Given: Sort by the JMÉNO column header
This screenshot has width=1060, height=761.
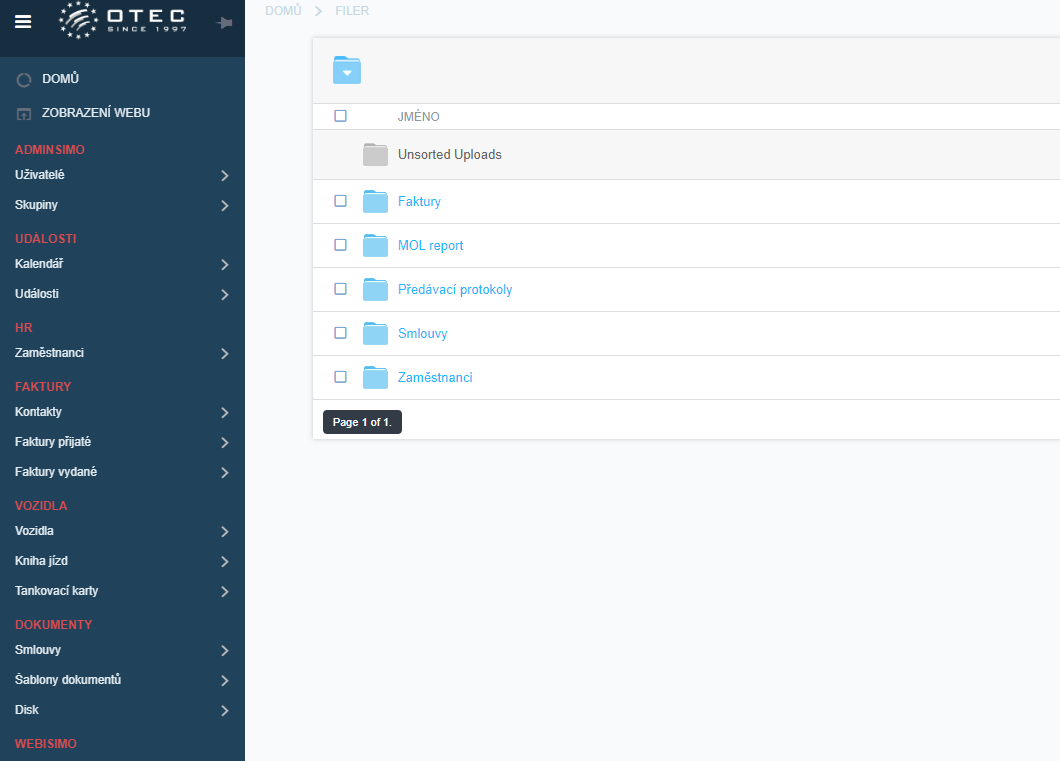Looking at the screenshot, I should pyautogui.click(x=418, y=117).
